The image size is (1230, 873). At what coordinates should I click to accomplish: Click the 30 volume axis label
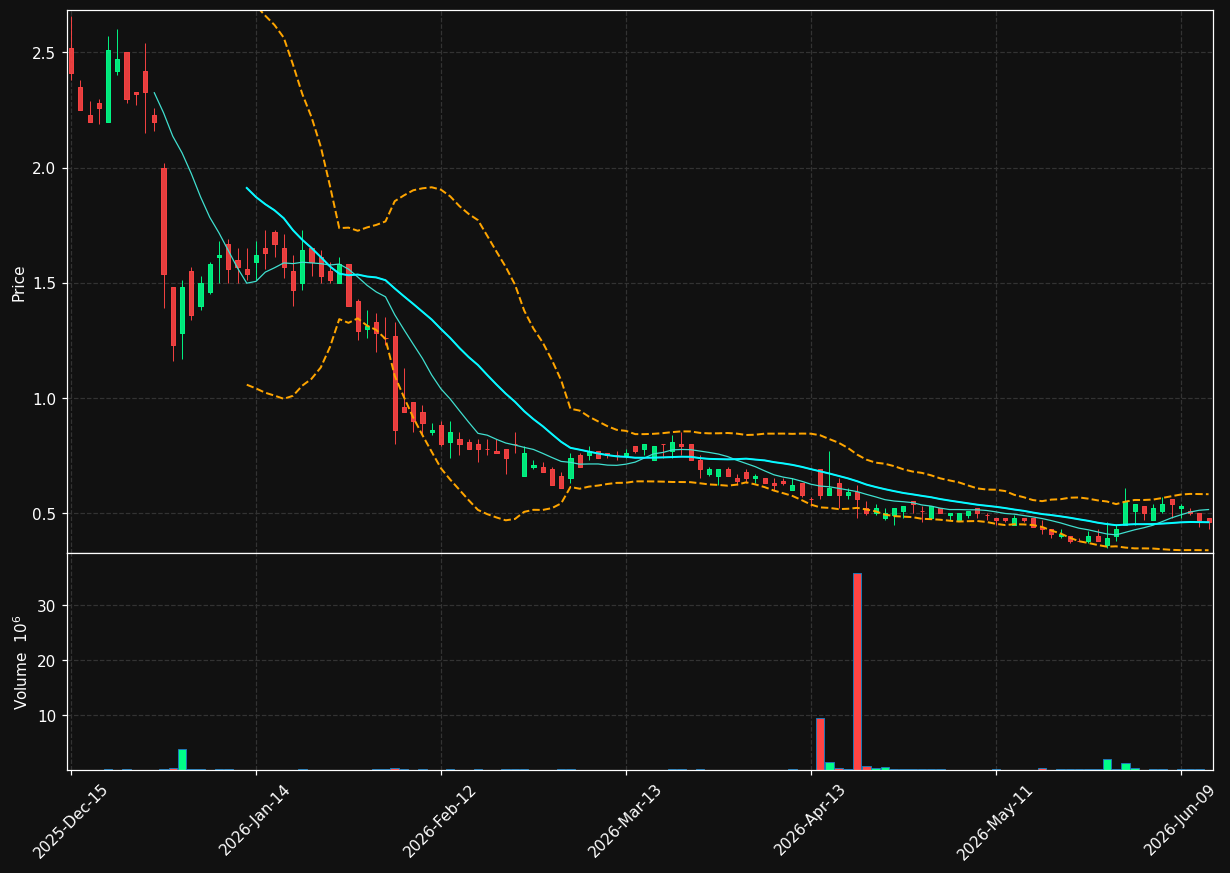tap(47, 606)
